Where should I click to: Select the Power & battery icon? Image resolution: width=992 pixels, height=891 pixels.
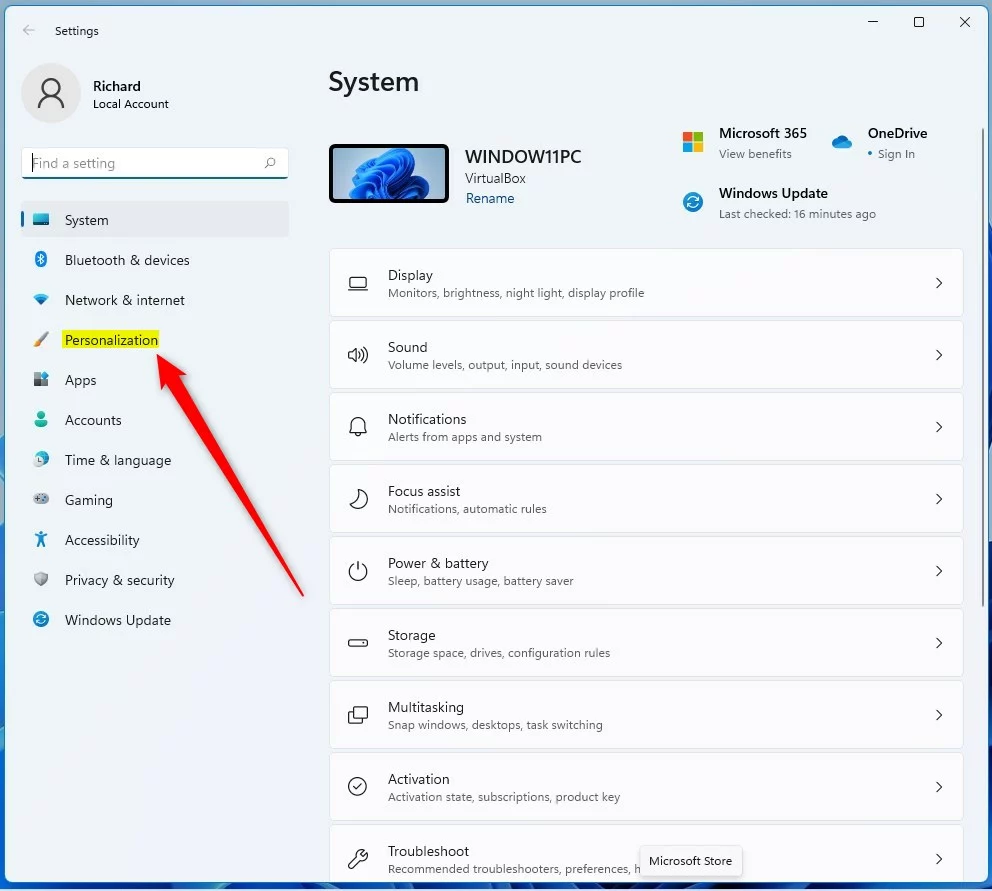357,571
